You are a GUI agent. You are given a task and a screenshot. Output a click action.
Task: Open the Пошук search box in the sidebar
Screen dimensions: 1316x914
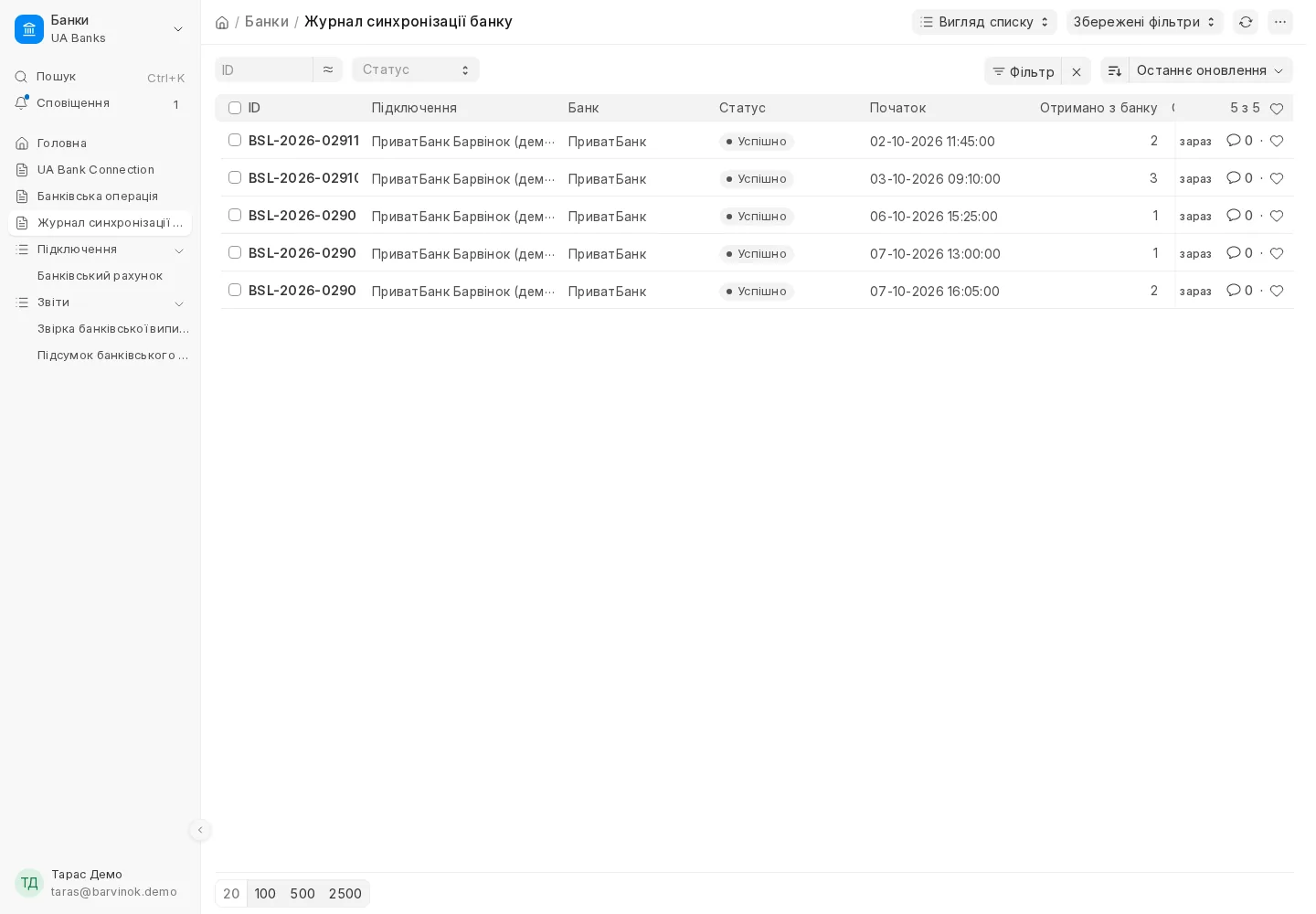(100, 78)
